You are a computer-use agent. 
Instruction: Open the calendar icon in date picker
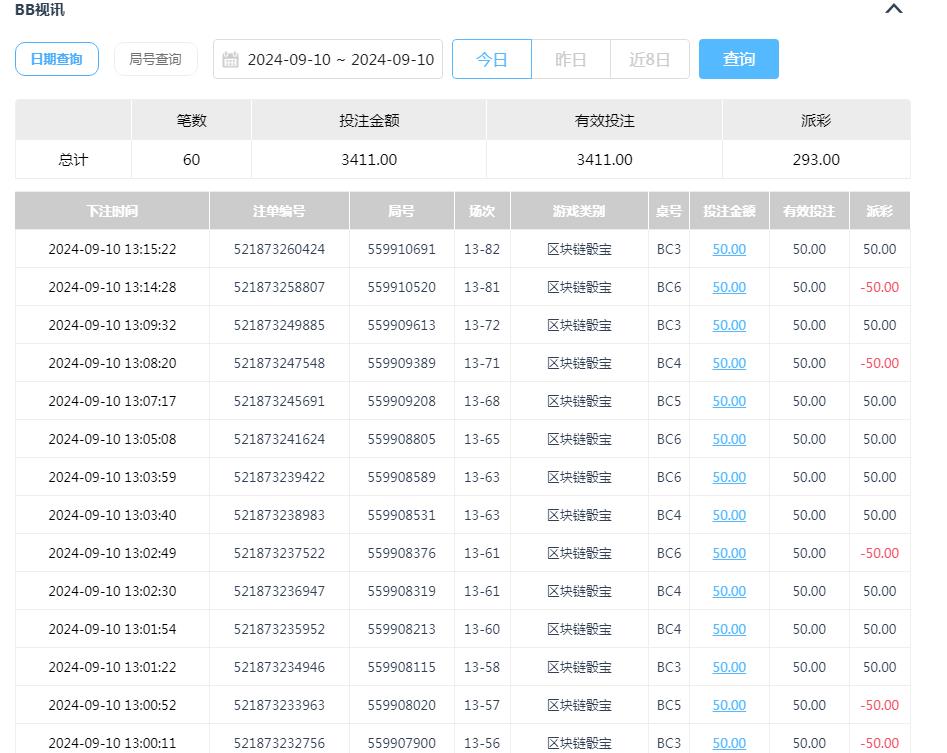pyautogui.click(x=232, y=59)
